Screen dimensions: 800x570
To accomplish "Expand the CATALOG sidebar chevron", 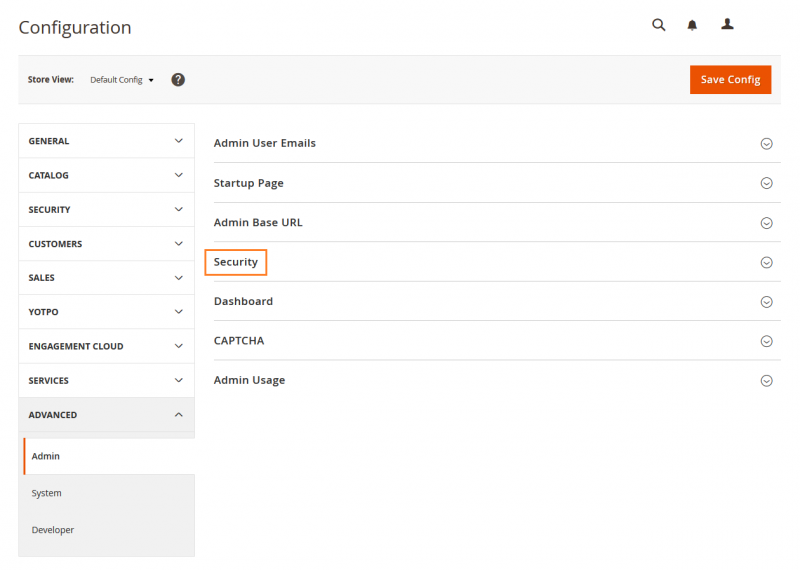I will click(x=179, y=175).
